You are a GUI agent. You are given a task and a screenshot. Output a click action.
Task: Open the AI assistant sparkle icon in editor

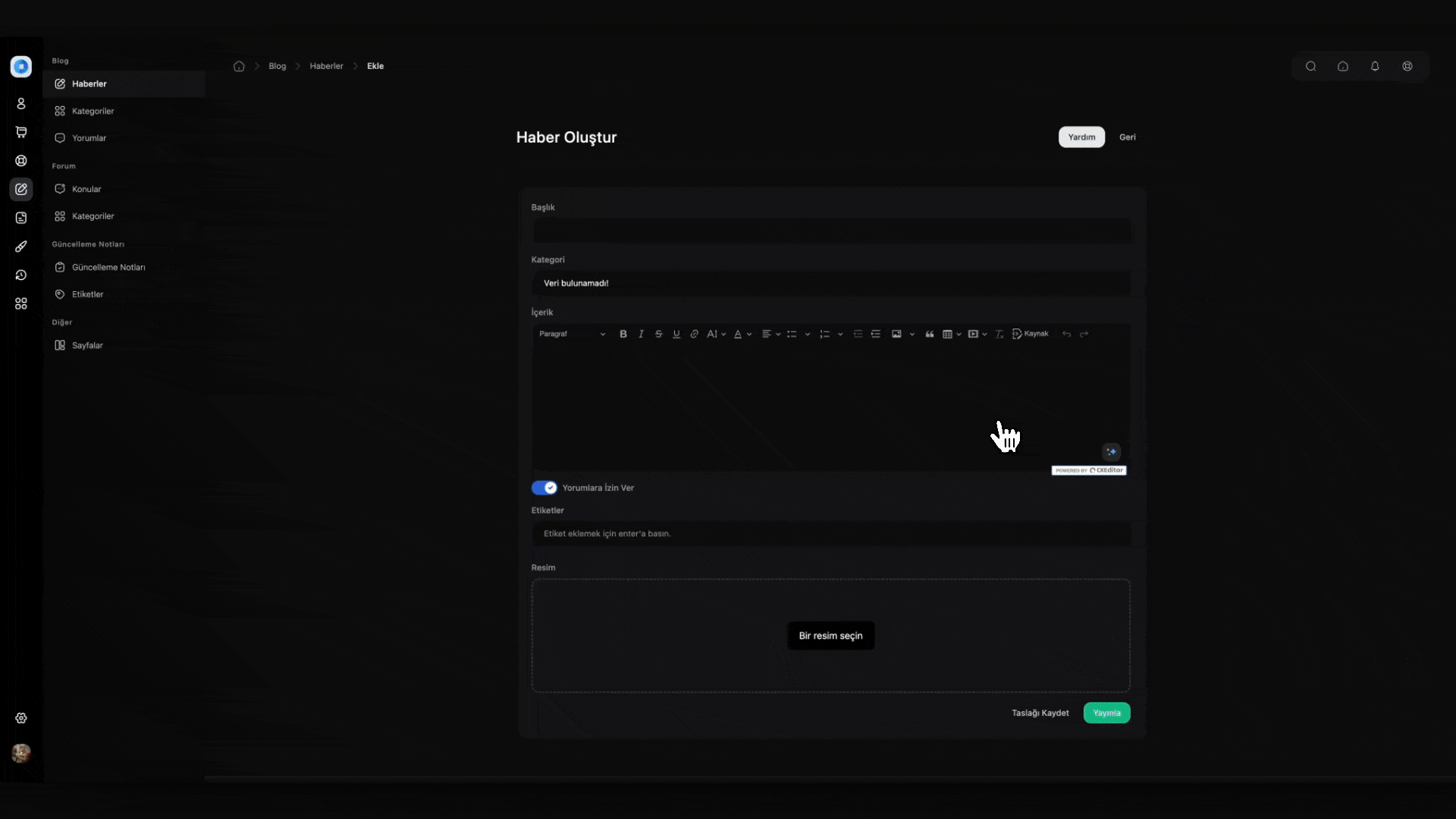pos(1111,452)
